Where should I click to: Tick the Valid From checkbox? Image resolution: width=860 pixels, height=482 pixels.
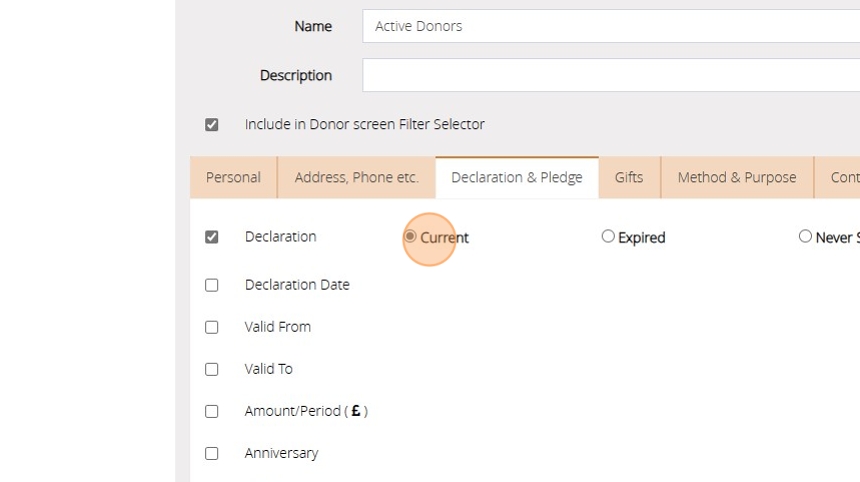(212, 327)
